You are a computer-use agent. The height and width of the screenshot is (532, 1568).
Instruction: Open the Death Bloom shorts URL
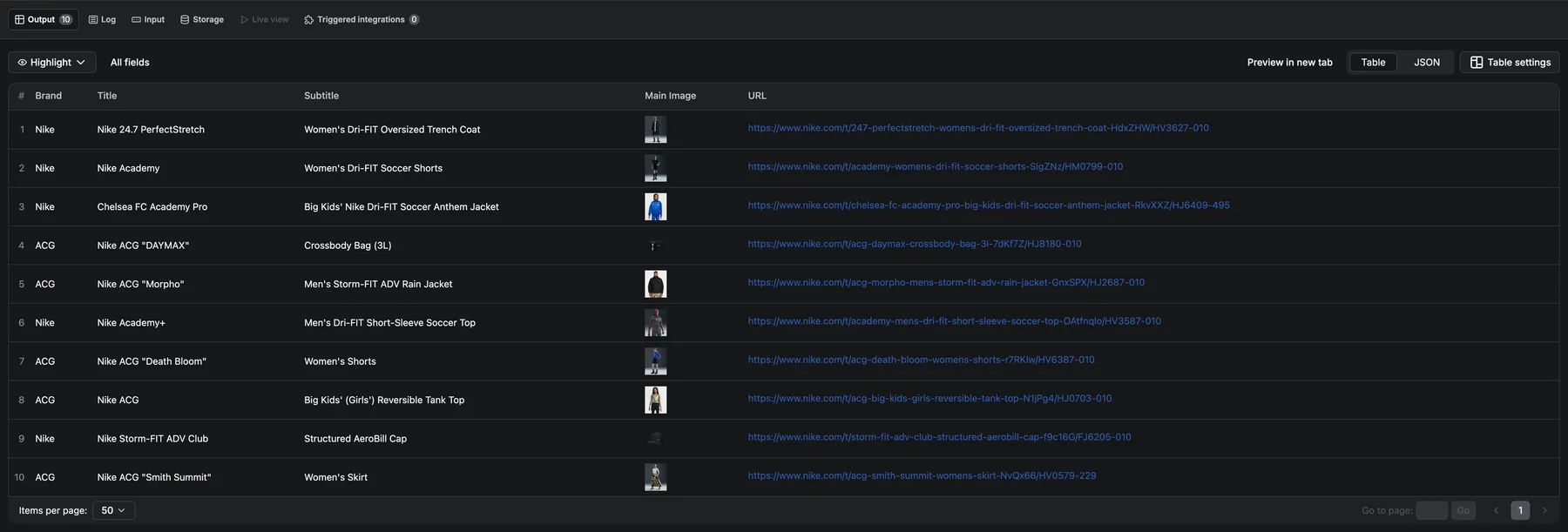pyautogui.click(x=922, y=360)
